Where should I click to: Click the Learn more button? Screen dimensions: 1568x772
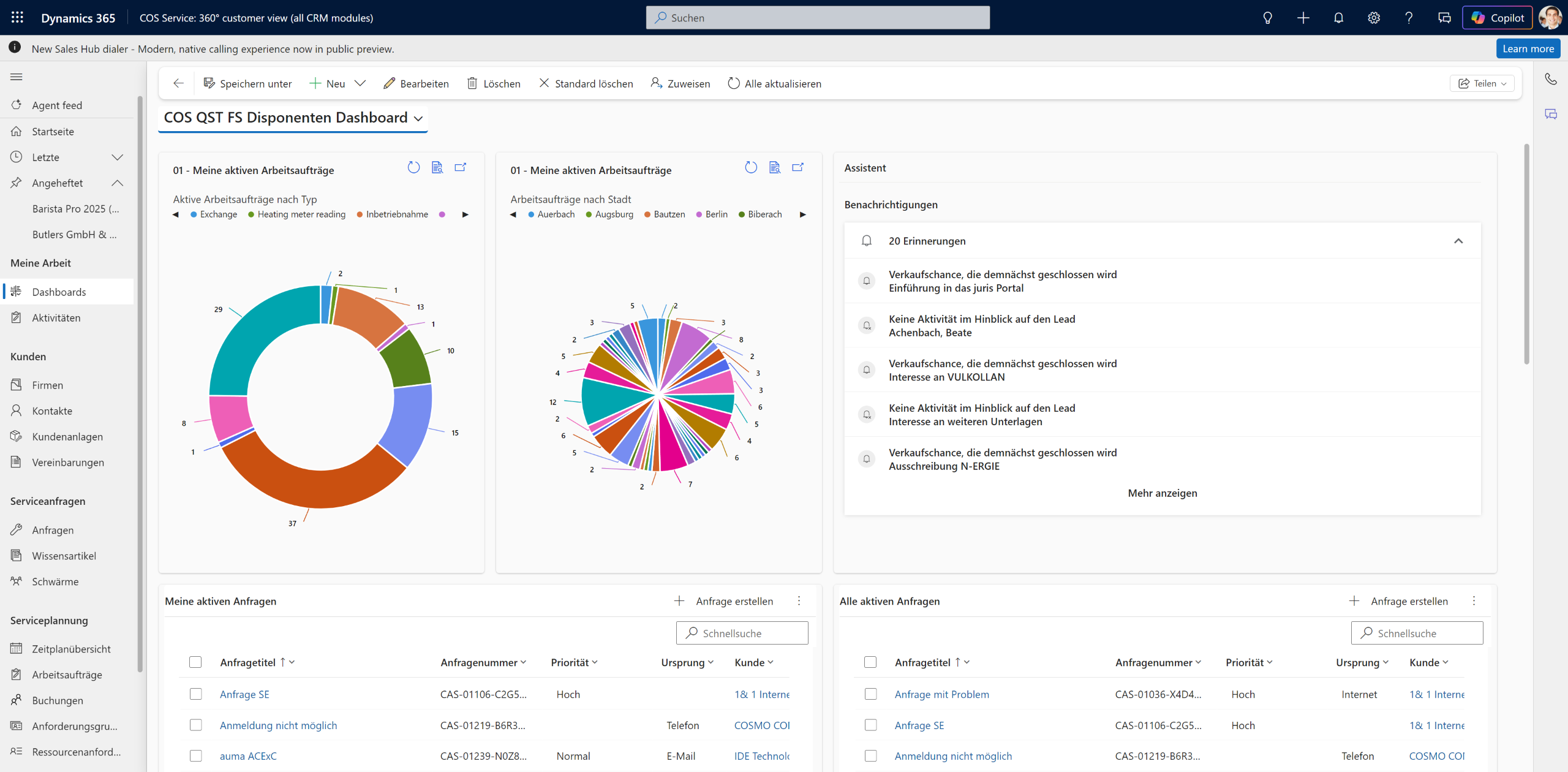point(1528,48)
